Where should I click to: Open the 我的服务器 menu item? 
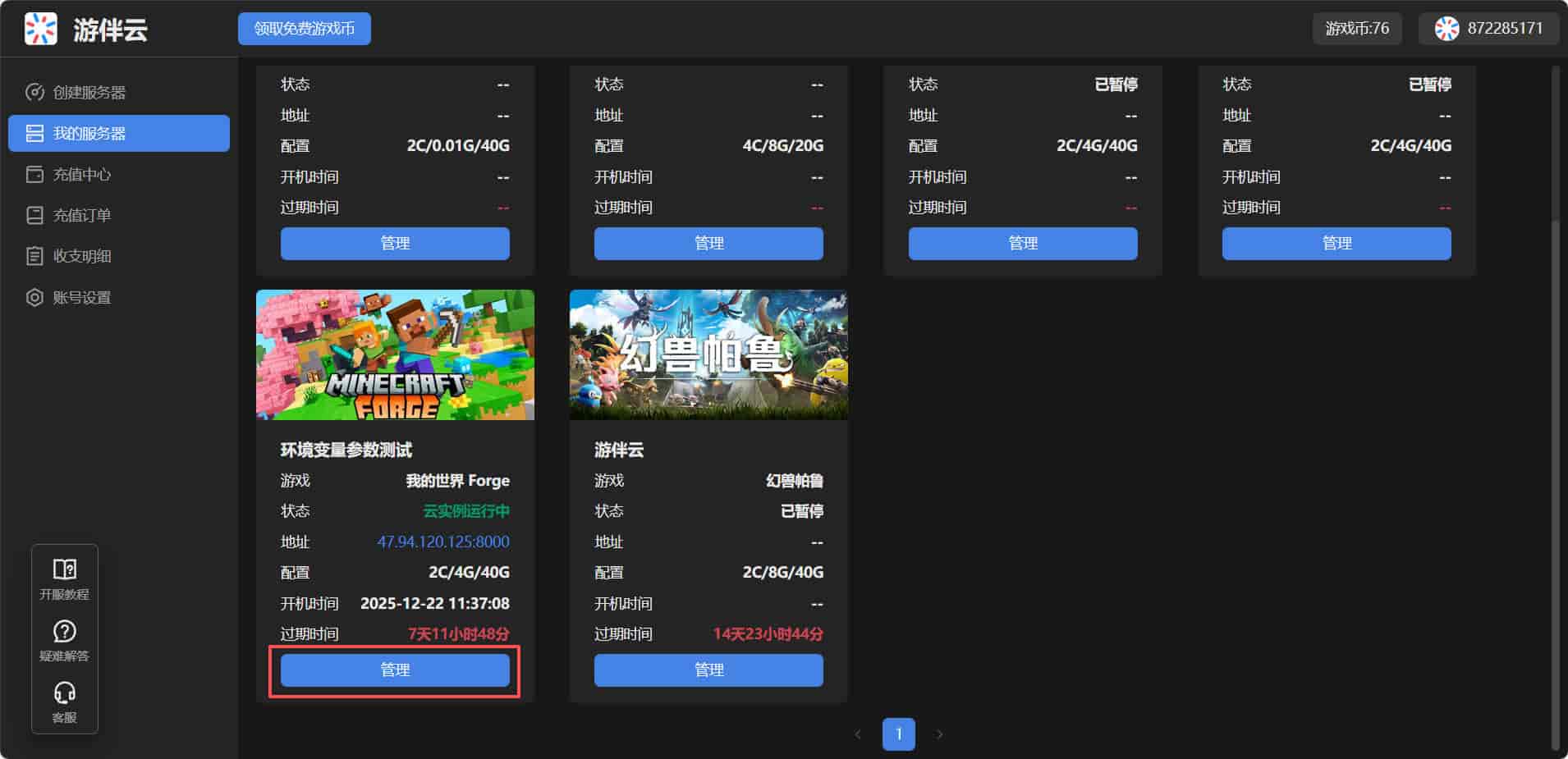coord(119,133)
